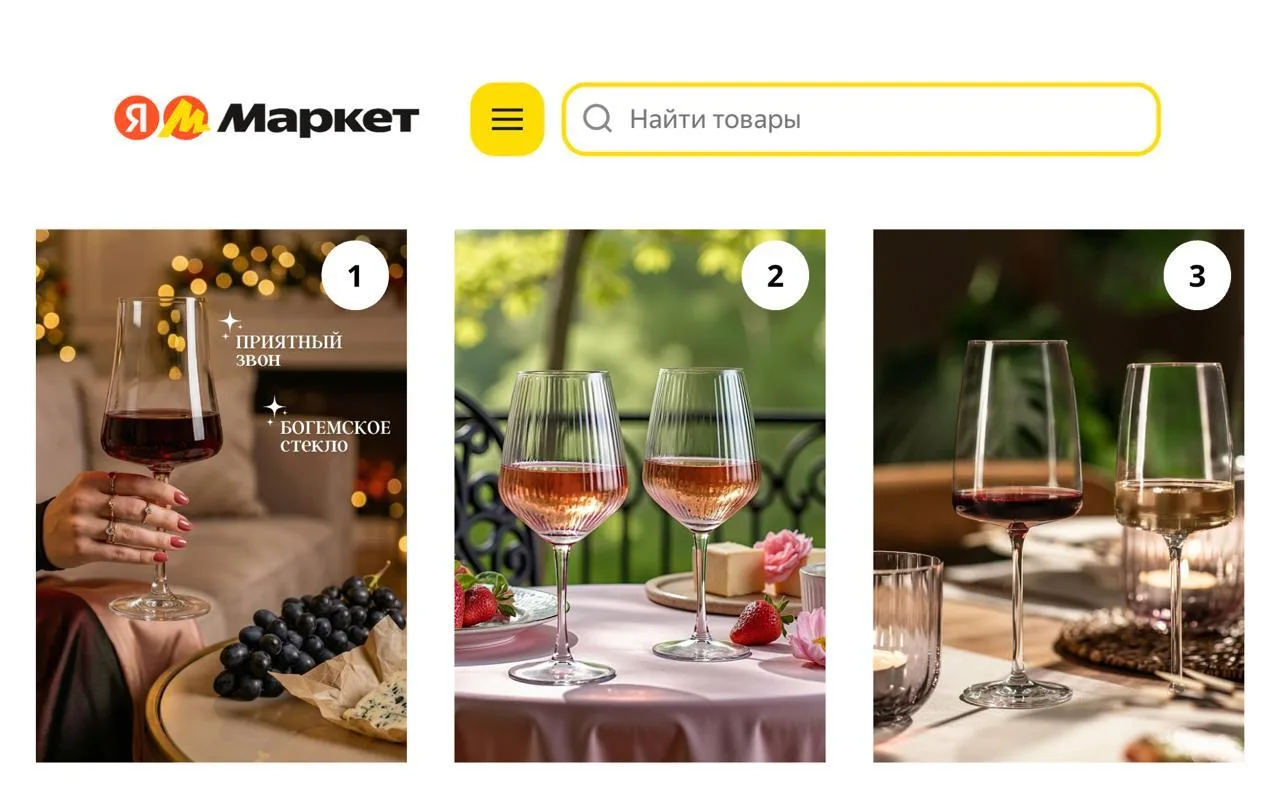Image resolution: width=1280 pixels, height=803 pixels.
Task: Click the sparkle icon beside "Приятный звон"
Action: pyautogui.click(x=230, y=323)
